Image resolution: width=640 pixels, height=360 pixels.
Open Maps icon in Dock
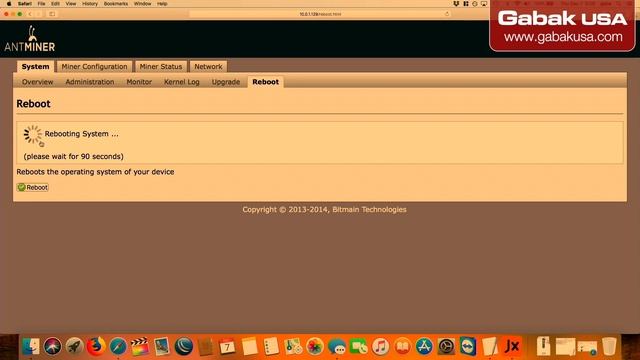tap(293, 347)
